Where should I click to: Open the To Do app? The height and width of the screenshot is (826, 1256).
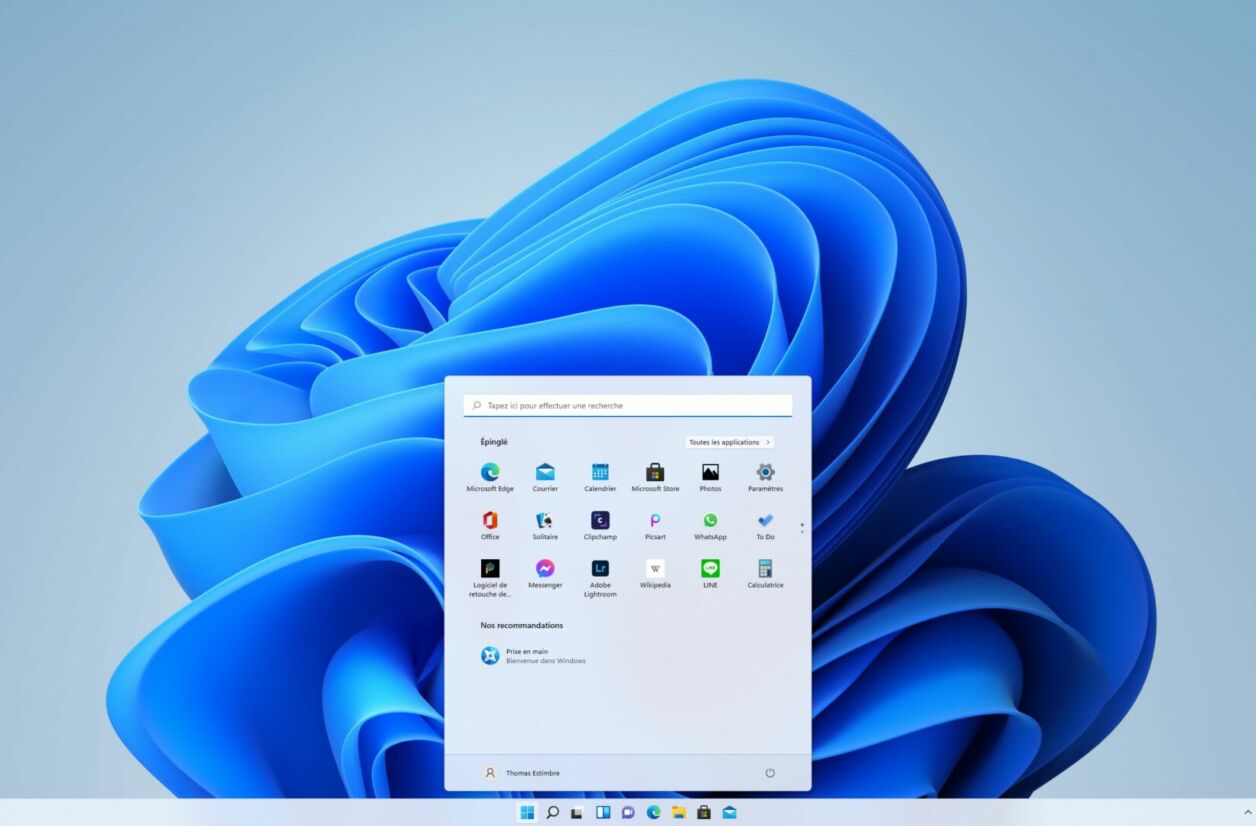[x=765, y=525]
